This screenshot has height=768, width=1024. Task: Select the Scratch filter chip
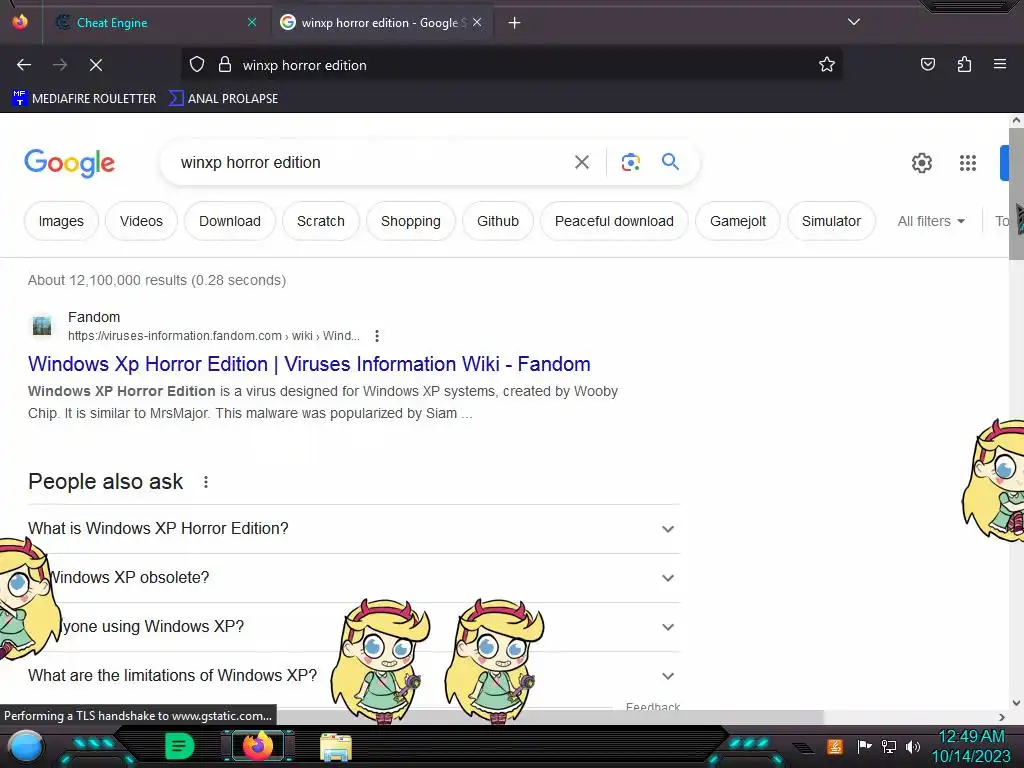coord(321,221)
